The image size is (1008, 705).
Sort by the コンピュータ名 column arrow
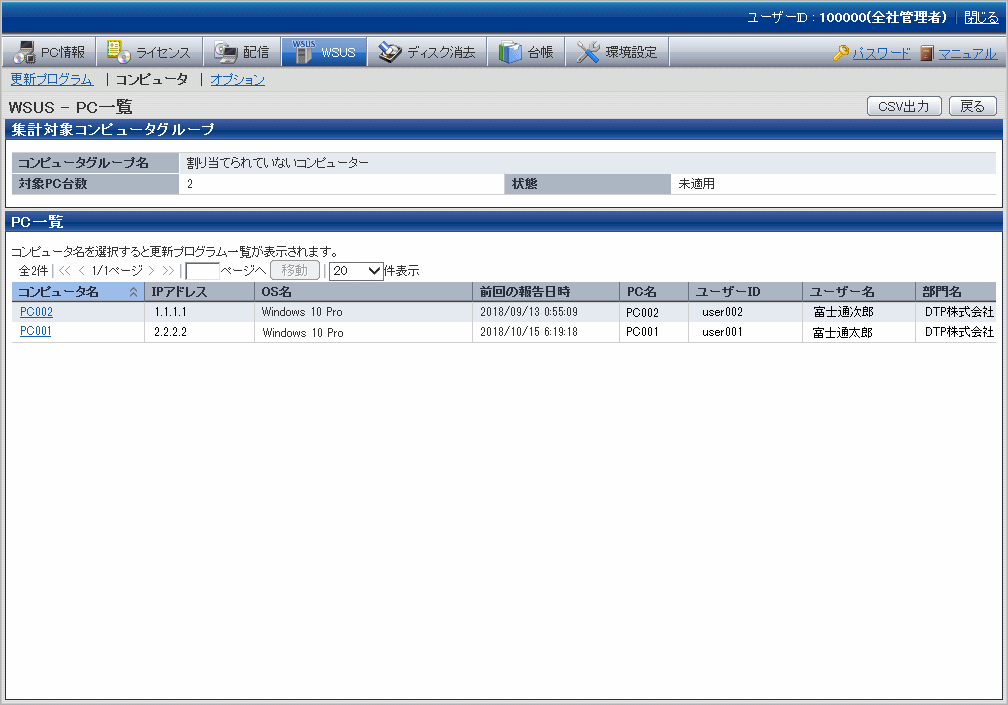133,292
